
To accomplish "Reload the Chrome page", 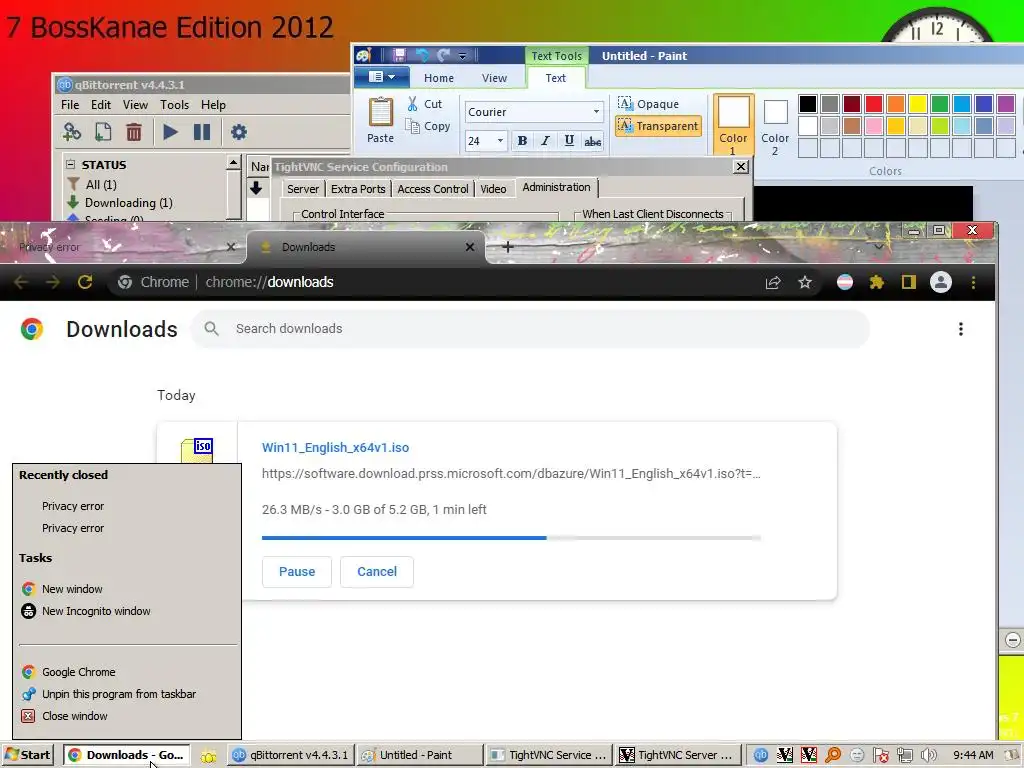I will coord(85,282).
